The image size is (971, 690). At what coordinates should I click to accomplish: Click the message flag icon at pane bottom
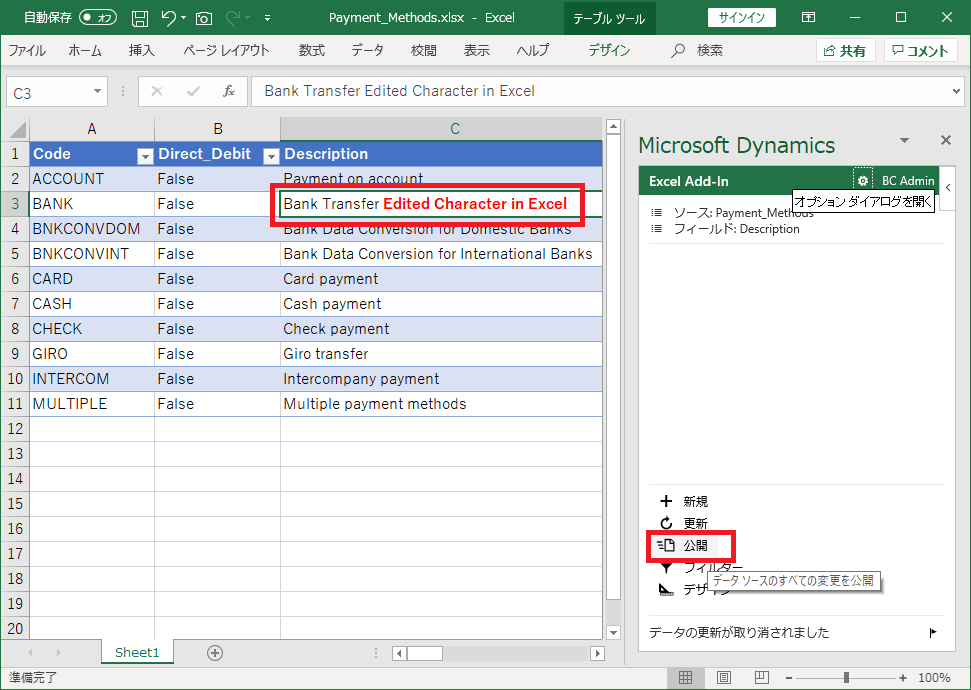coord(933,632)
